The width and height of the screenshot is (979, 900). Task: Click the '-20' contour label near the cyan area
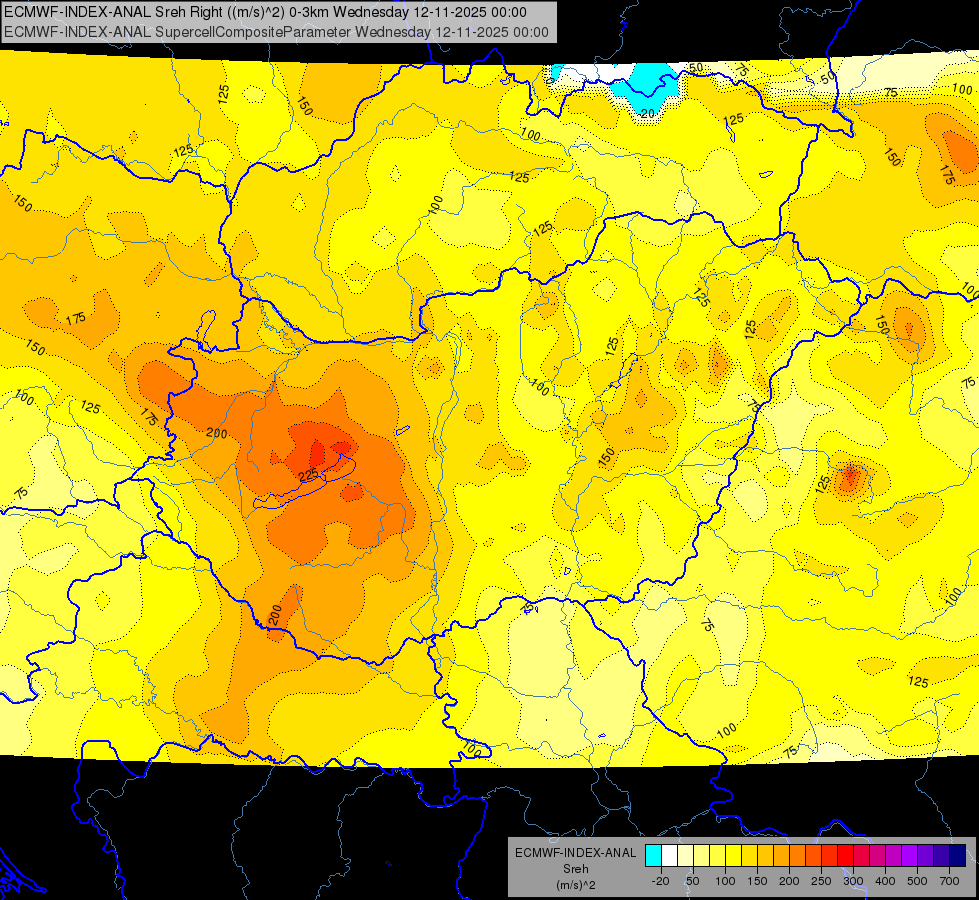tap(647, 113)
